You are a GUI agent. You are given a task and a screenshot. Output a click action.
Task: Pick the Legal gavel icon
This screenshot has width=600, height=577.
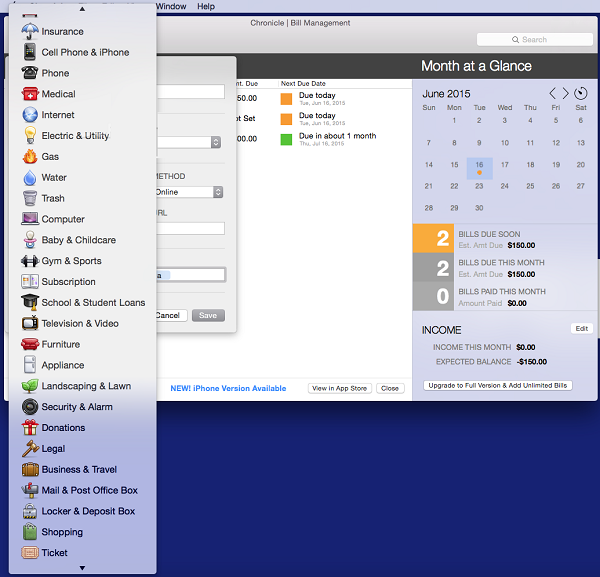tap(30, 448)
